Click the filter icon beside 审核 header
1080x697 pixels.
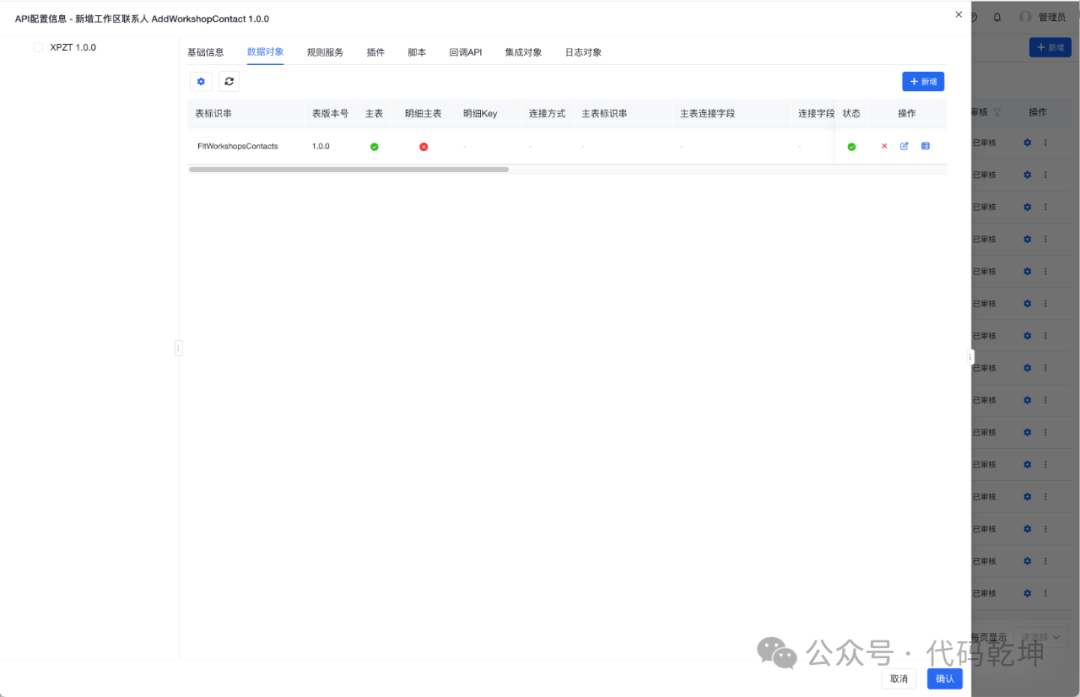pos(997,112)
